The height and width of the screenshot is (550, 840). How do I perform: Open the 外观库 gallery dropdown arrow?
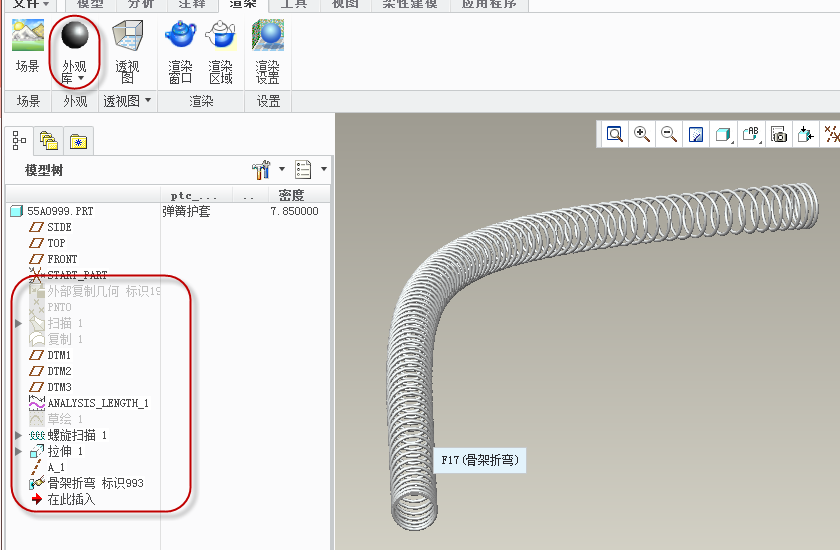pos(81,78)
